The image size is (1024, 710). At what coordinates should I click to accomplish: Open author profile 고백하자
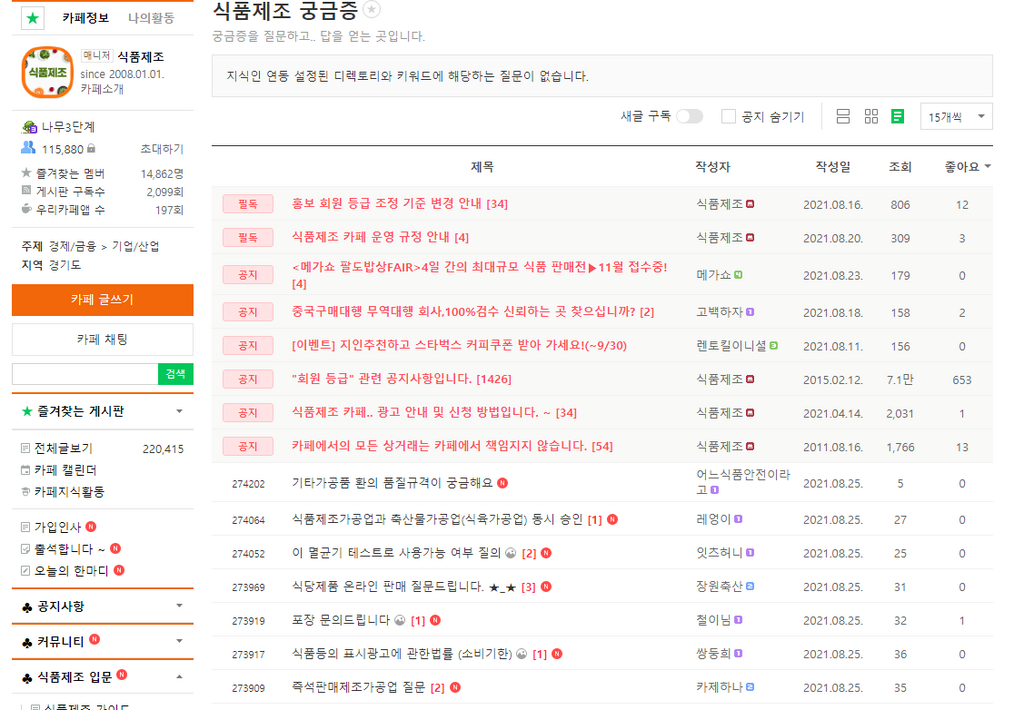click(x=720, y=312)
